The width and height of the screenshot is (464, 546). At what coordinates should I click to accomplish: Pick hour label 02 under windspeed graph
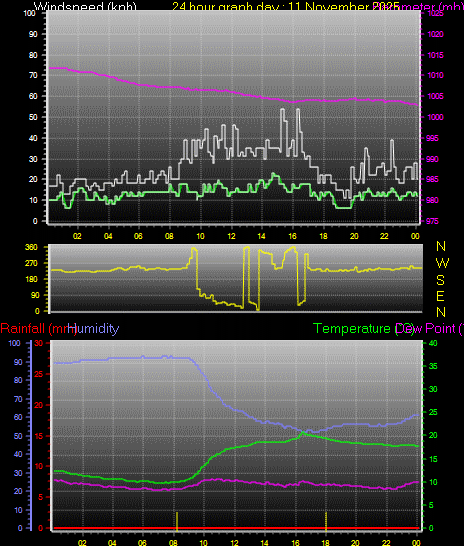(x=77, y=236)
